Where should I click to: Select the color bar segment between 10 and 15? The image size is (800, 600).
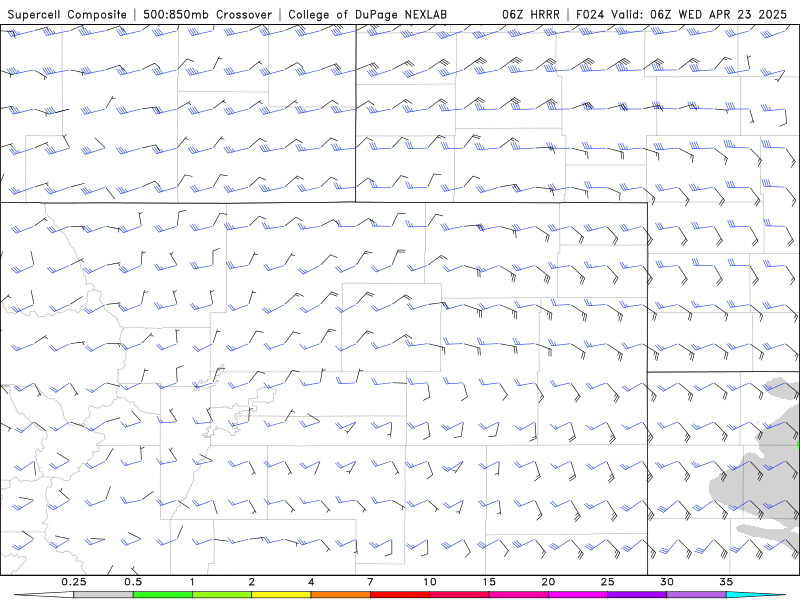pyautogui.click(x=459, y=595)
